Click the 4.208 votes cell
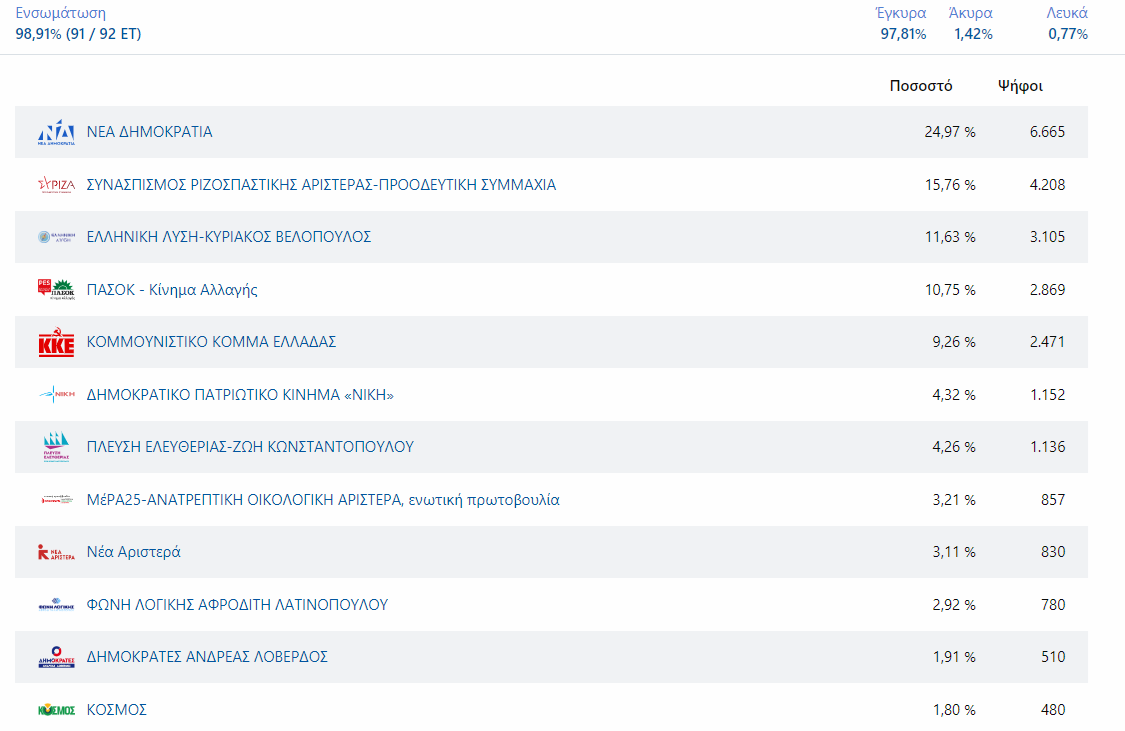1125x731 pixels. point(1048,185)
